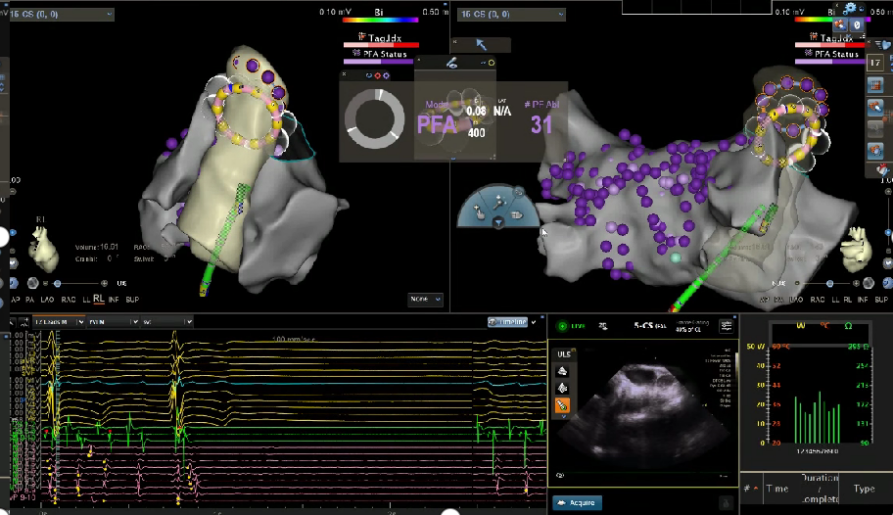Click the box labeled 17 in right sidebar
This screenshot has height=515, width=893.
pos(875,63)
